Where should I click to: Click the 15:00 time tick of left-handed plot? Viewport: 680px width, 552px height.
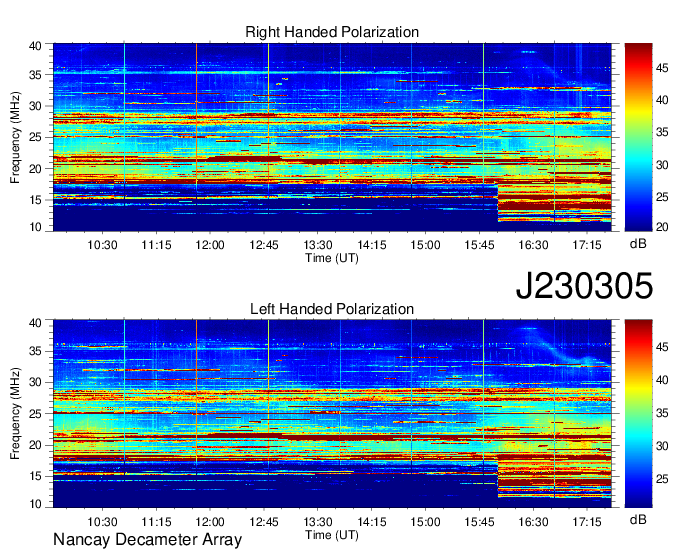425,522
